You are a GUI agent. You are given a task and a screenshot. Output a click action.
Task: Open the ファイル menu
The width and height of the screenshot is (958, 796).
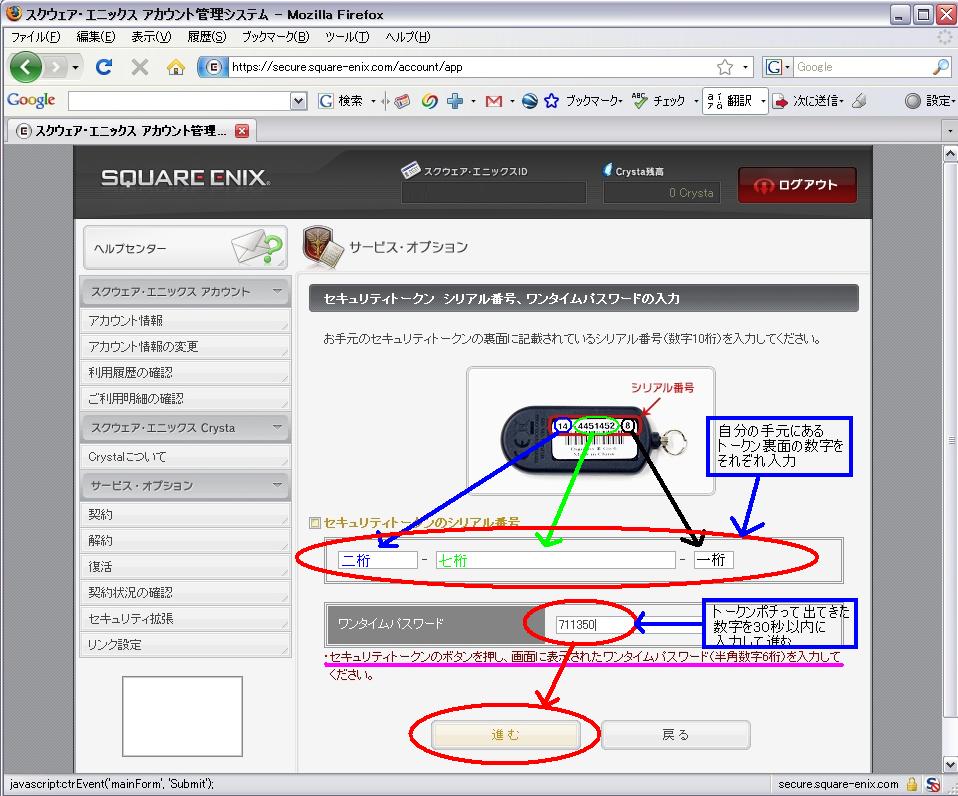[x=35, y=37]
